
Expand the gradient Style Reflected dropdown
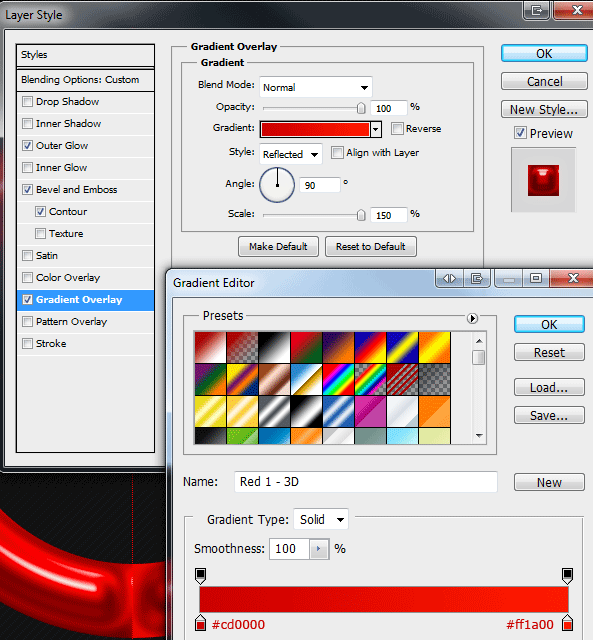(x=291, y=154)
